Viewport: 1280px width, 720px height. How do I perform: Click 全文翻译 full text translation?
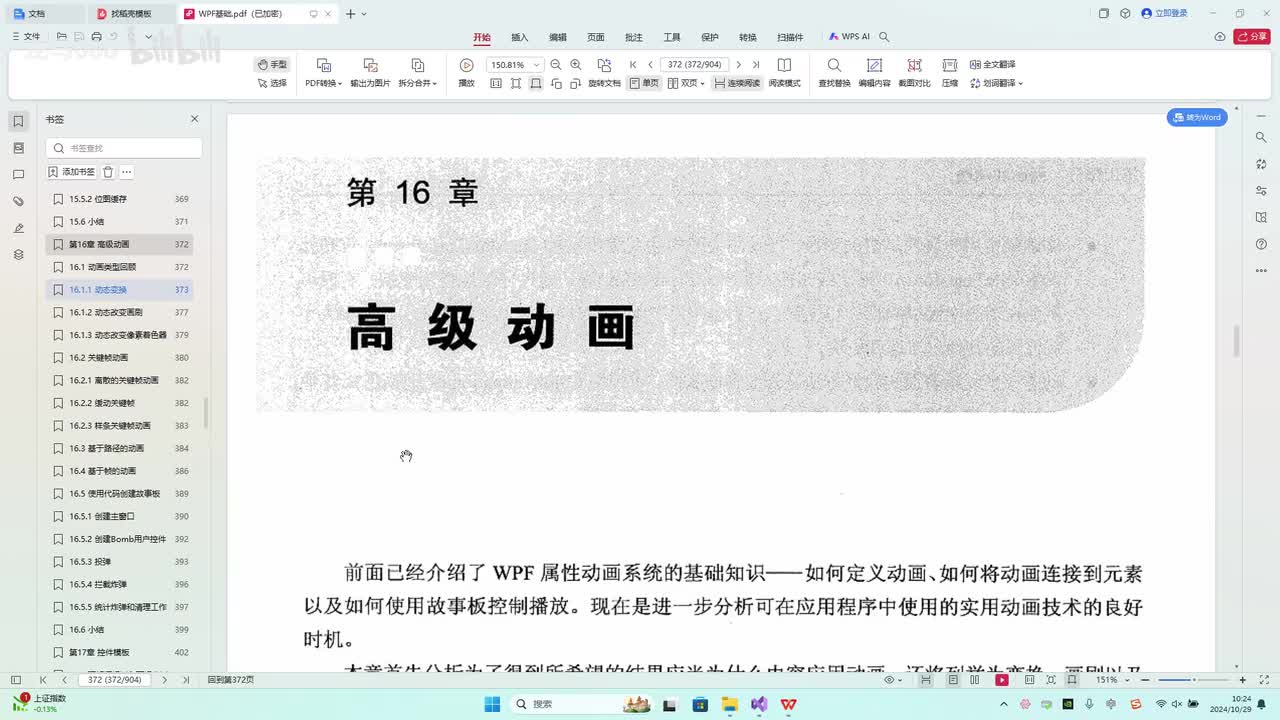point(992,64)
